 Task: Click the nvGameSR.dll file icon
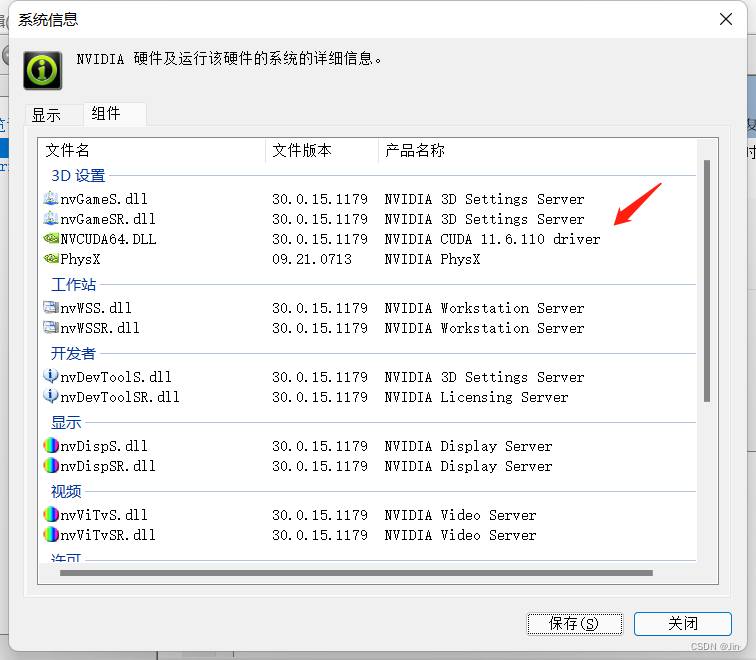(x=51, y=218)
